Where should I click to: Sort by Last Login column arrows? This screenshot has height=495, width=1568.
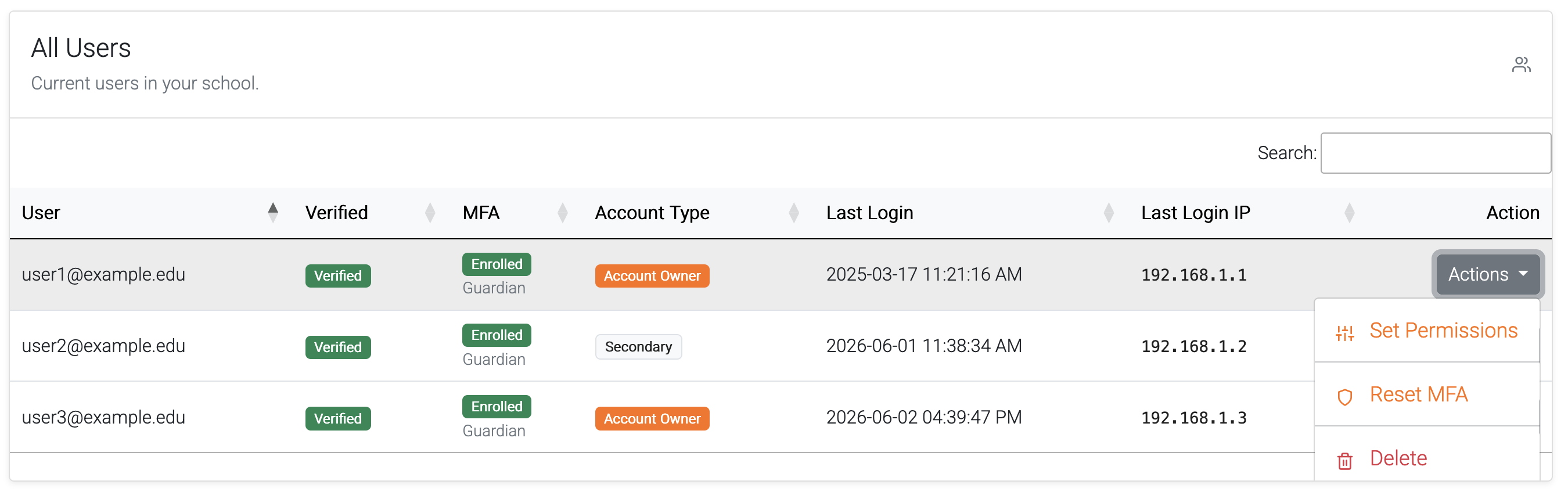(x=1109, y=213)
